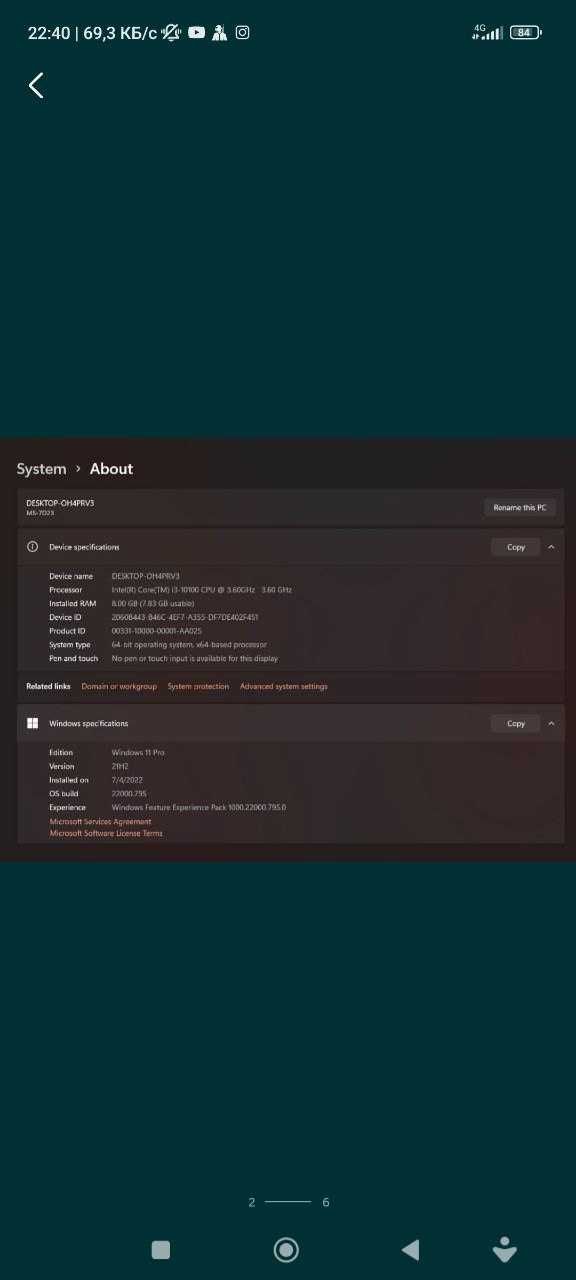Collapse the Device specifications section chevron
This screenshot has width=576, height=1280.
click(551, 547)
